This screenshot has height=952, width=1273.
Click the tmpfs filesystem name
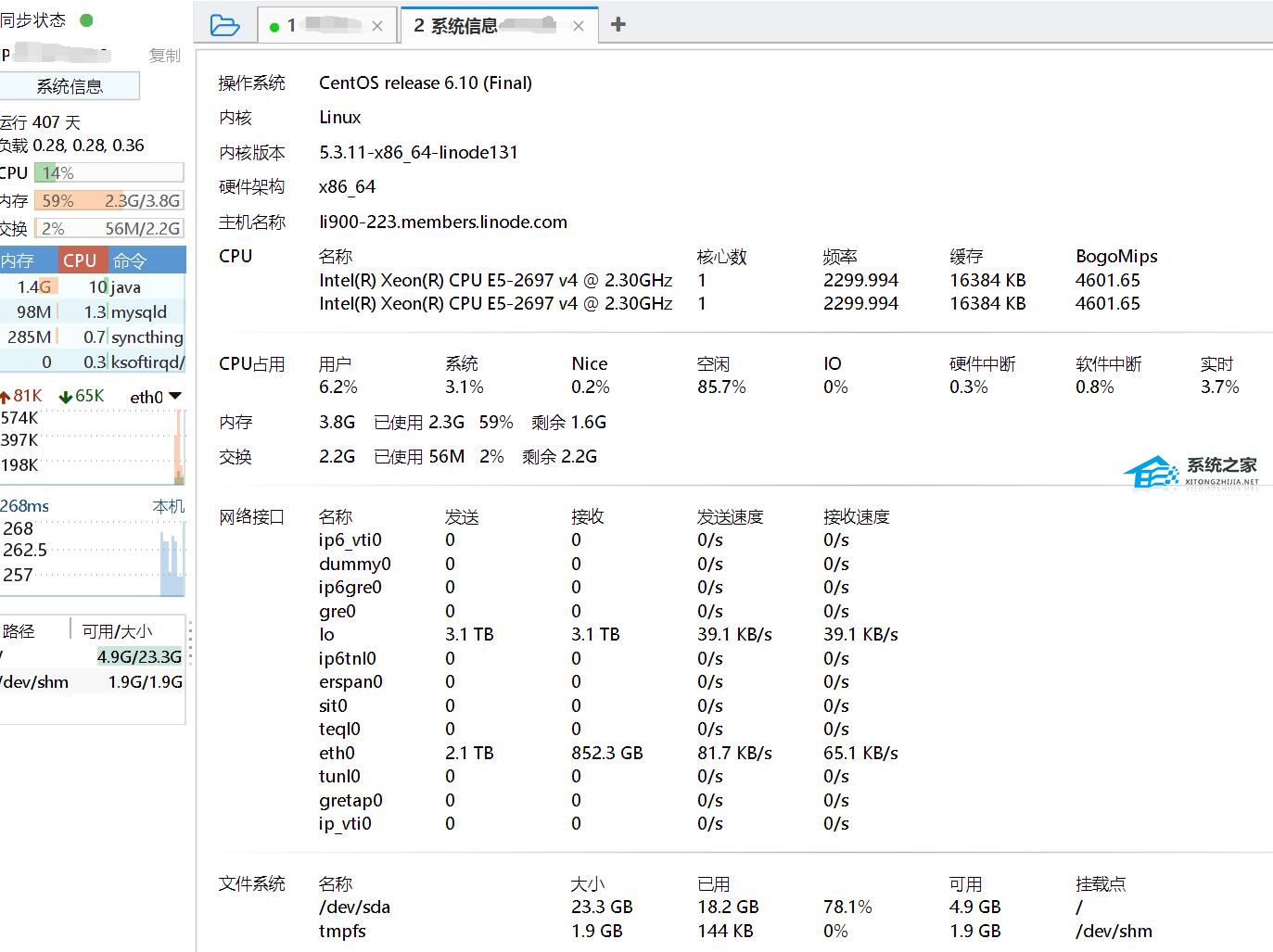pos(342,931)
